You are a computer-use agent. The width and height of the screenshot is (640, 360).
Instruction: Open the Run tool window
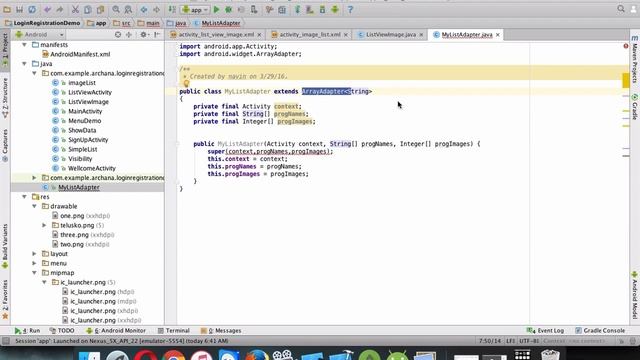click(x=27, y=331)
